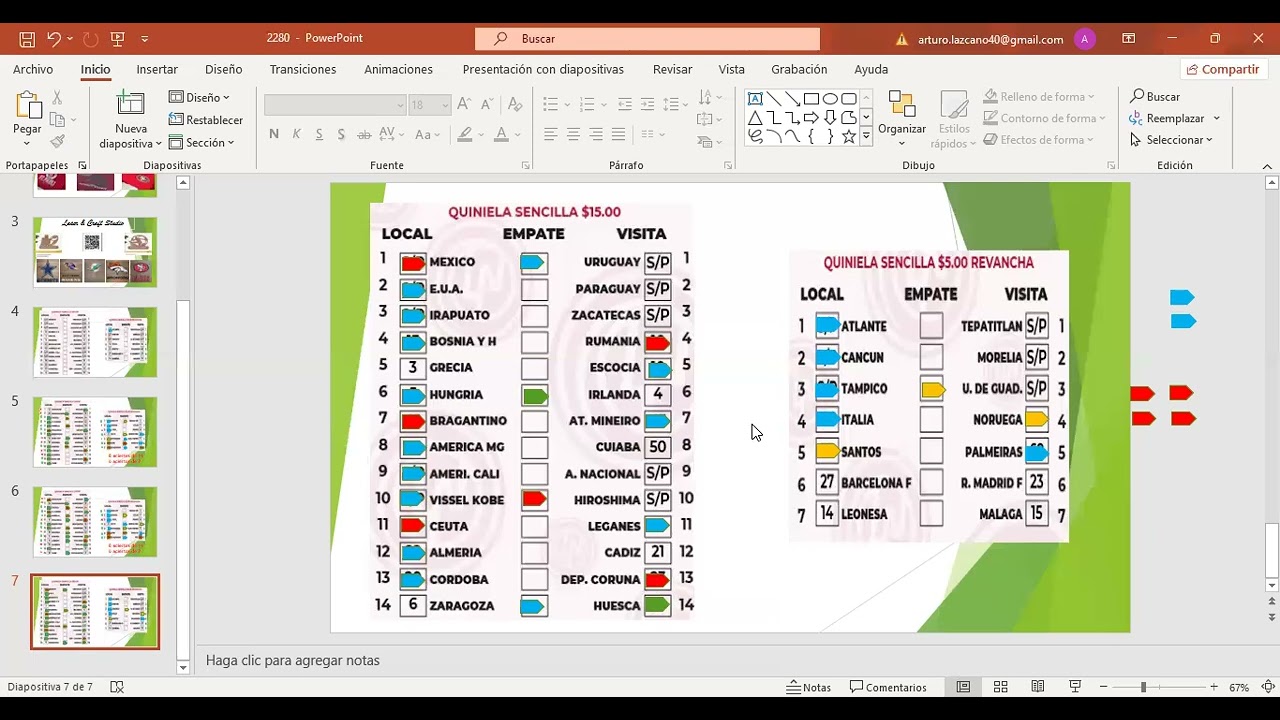The image size is (1280, 720).
Task: Zoom out with the minus icon
Action: coord(1103,687)
